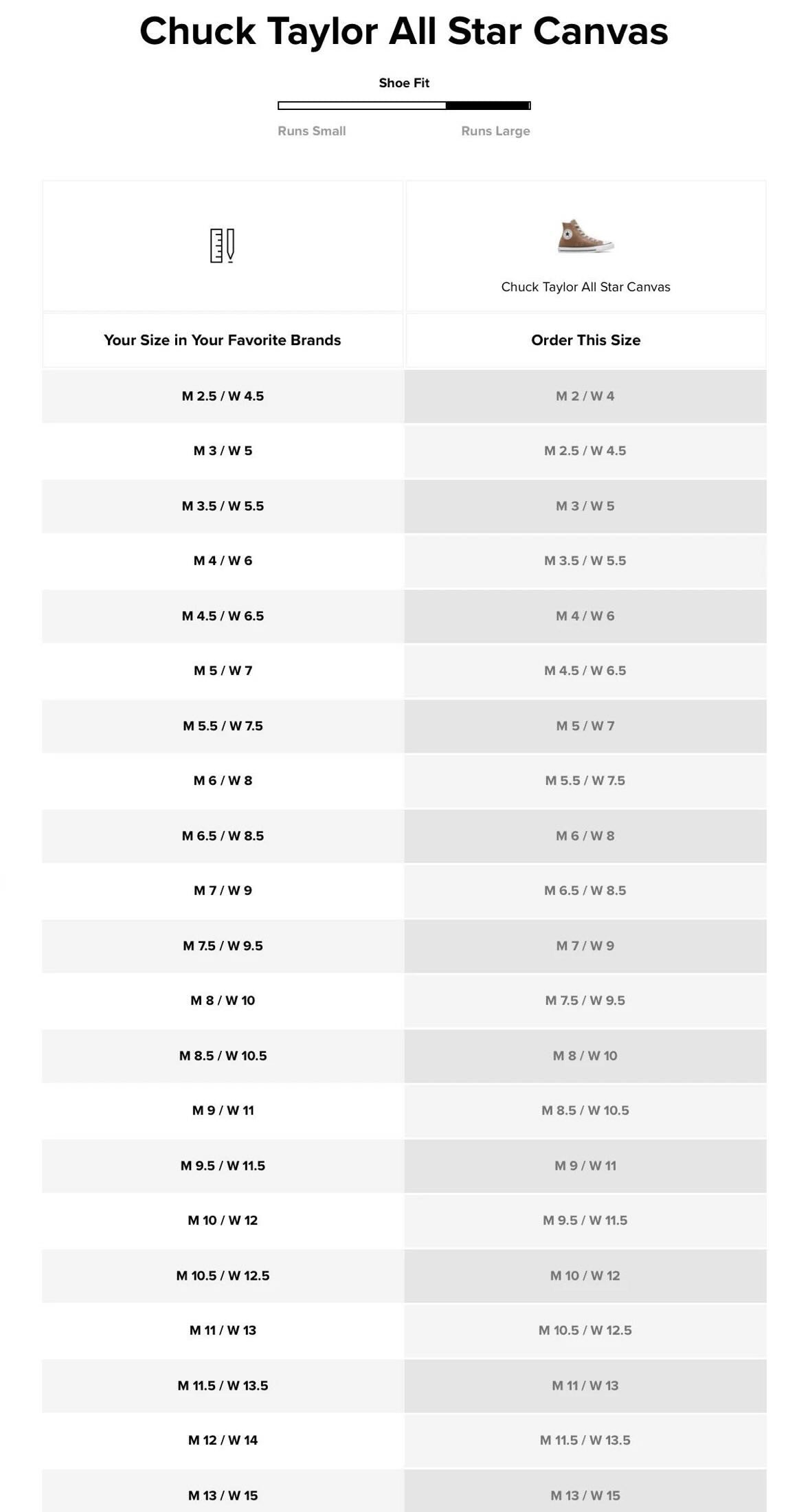Select the M 10.5 / W 12.5 brand size row
810x1512 pixels.
pos(223,1276)
